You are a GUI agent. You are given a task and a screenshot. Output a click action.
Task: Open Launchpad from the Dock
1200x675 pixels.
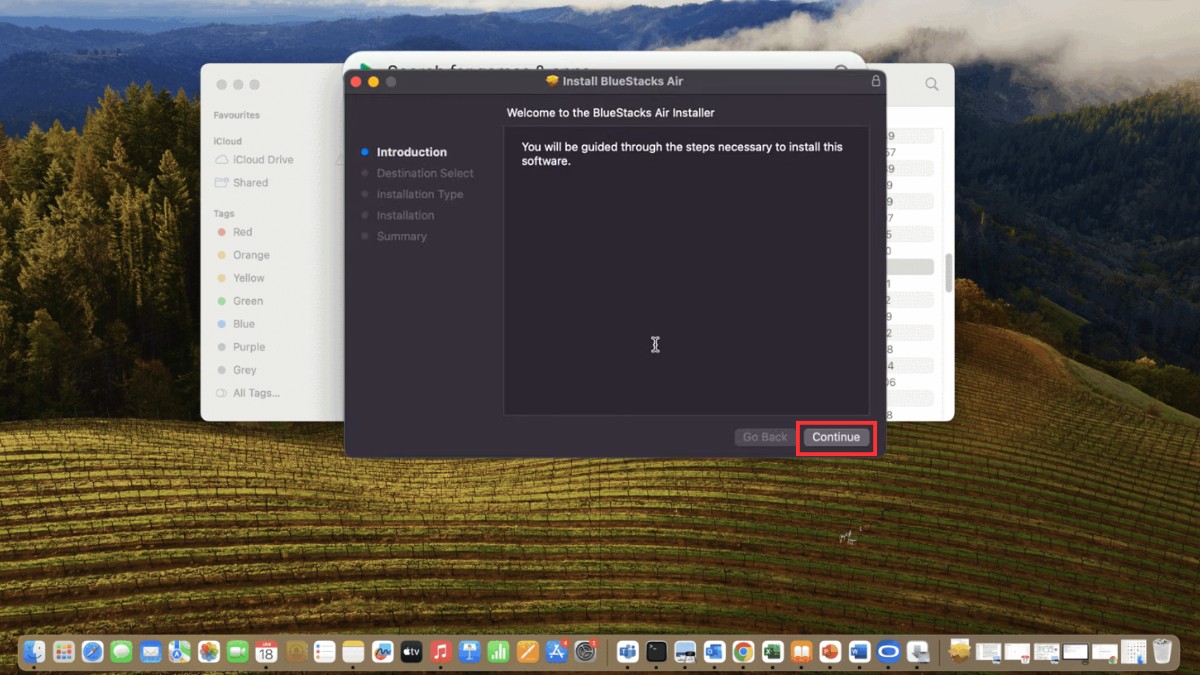[x=64, y=652]
